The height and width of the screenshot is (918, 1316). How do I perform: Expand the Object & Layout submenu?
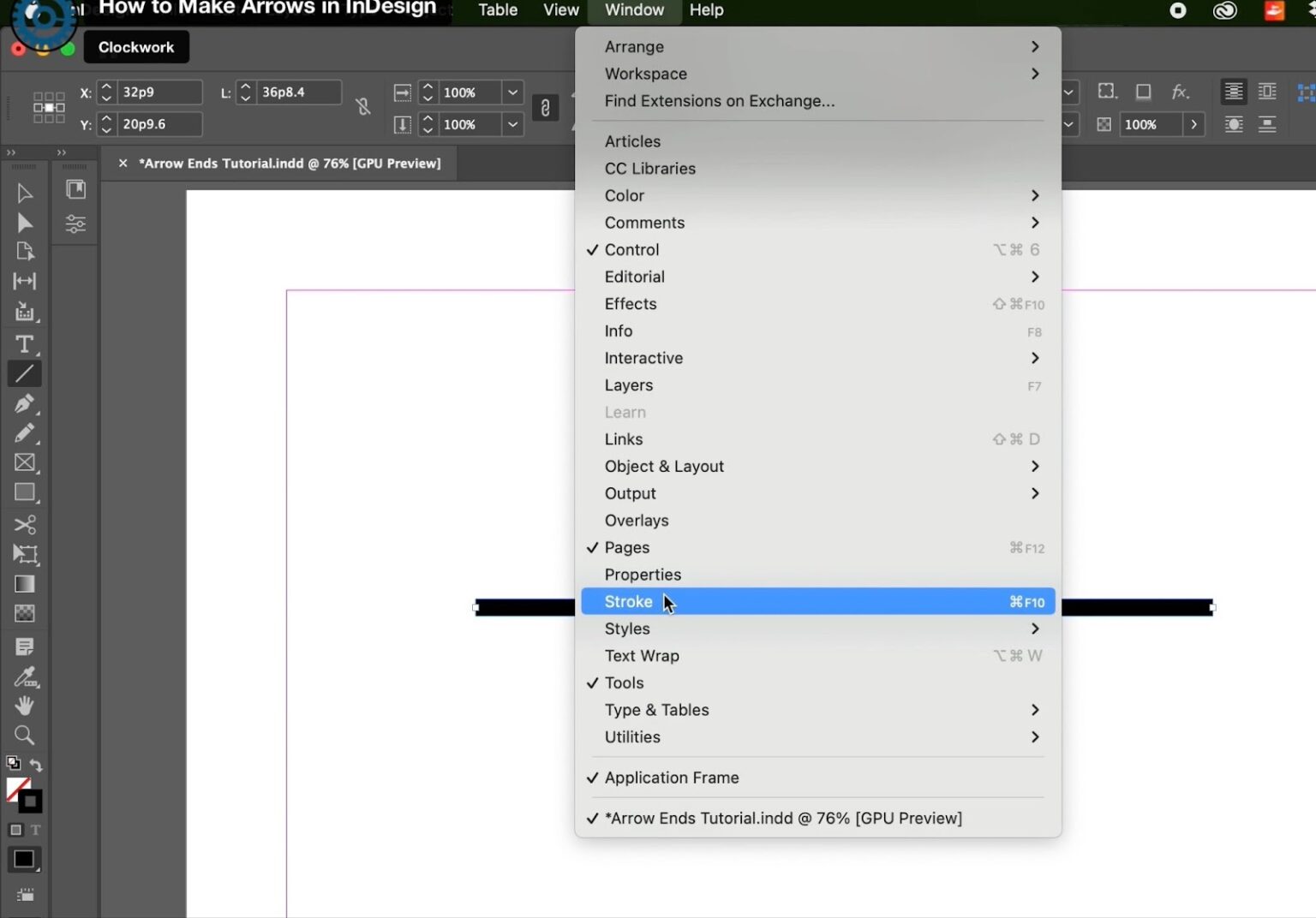tap(818, 466)
